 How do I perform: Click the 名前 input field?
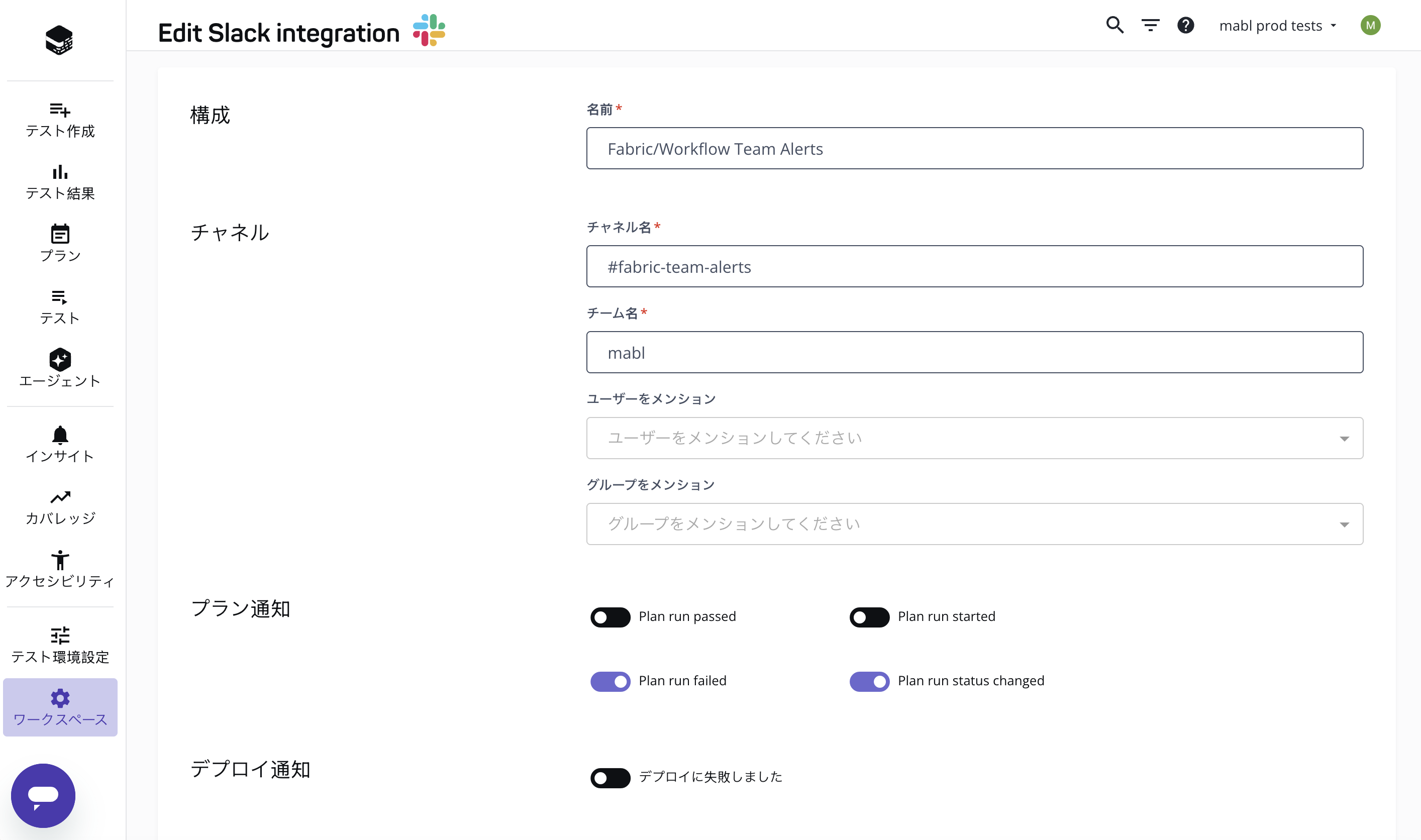[974, 148]
